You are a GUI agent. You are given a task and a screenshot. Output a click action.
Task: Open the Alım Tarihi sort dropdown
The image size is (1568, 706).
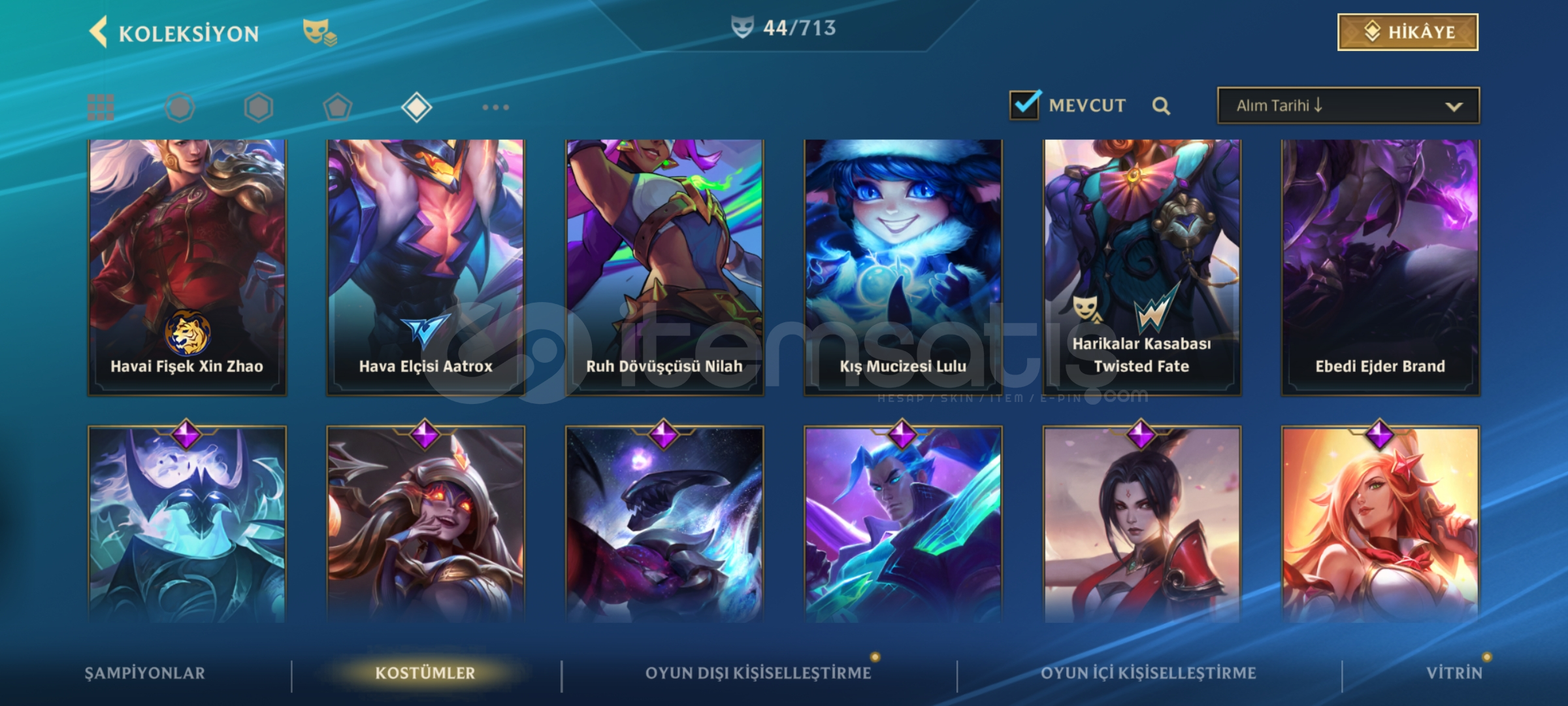click(1348, 105)
